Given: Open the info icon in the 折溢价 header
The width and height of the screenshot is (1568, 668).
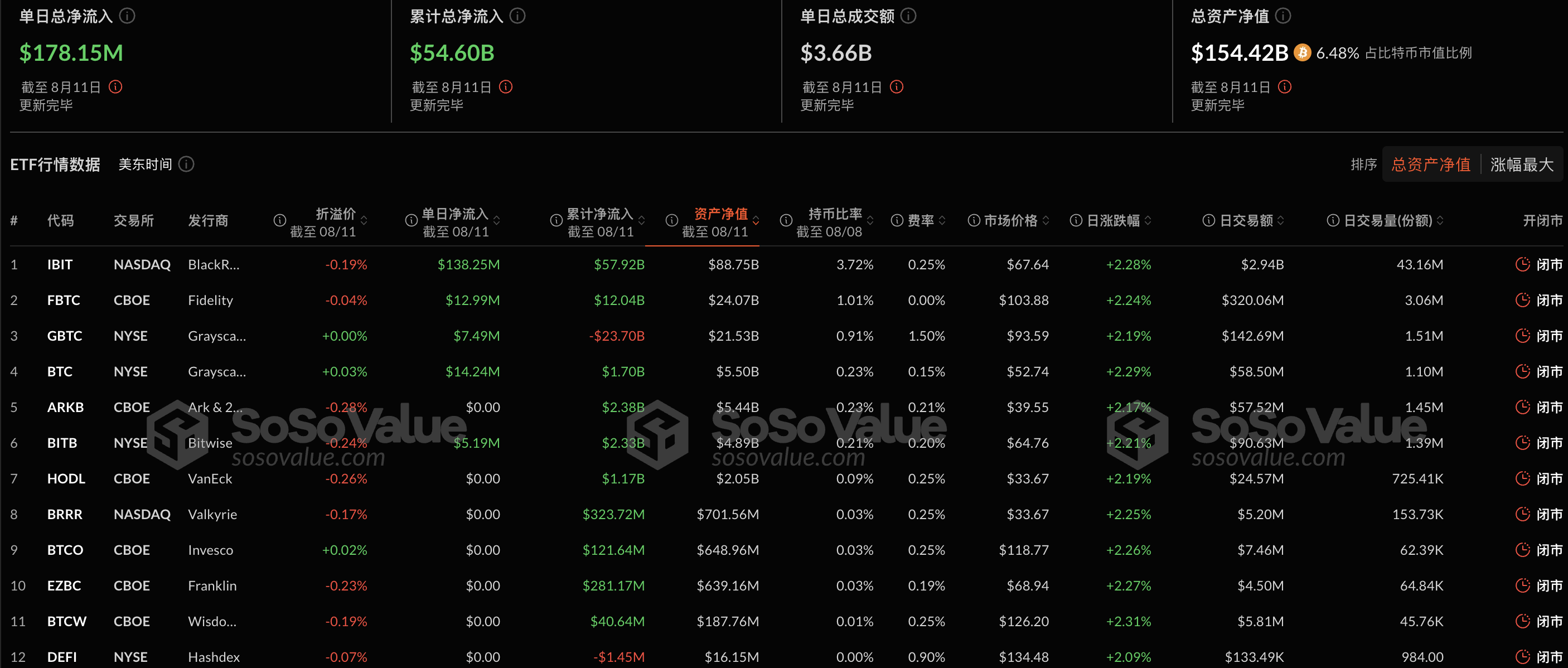Looking at the screenshot, I should 279,220.
